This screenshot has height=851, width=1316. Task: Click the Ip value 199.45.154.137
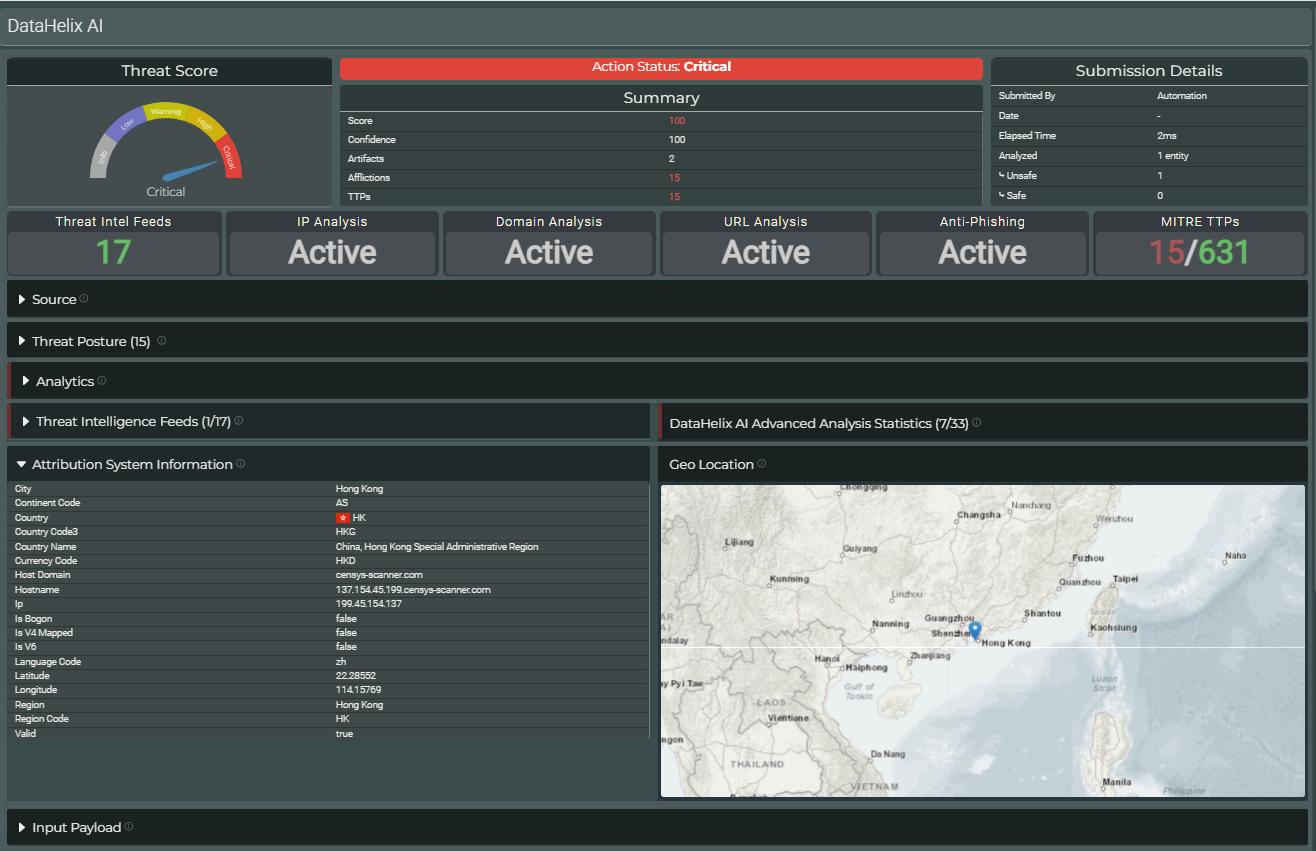point(369,604)
